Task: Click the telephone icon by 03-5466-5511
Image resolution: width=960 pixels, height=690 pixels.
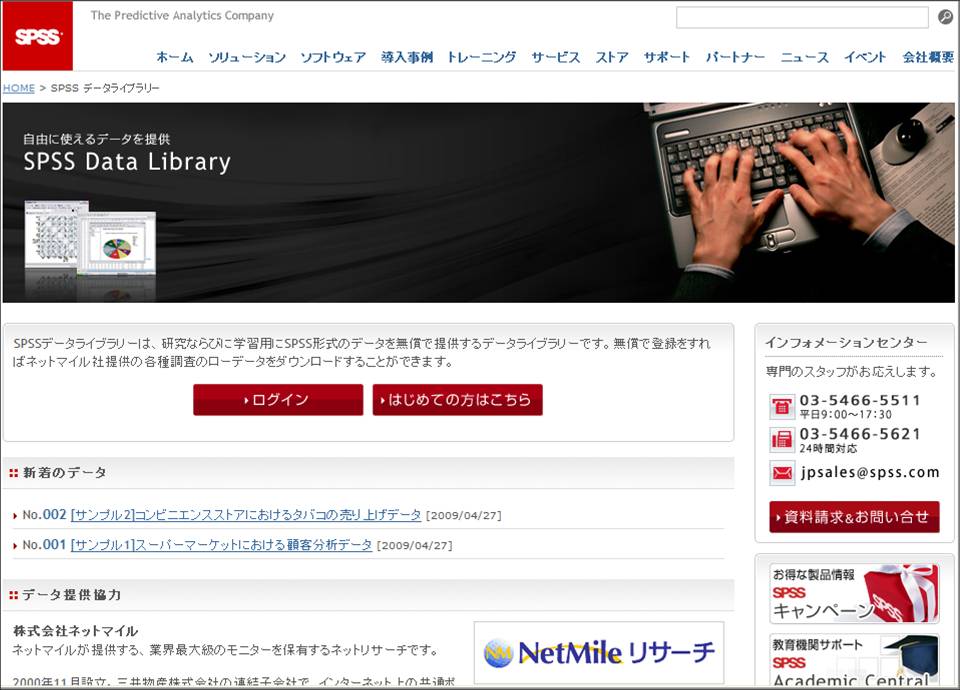Action: [782, 407]
